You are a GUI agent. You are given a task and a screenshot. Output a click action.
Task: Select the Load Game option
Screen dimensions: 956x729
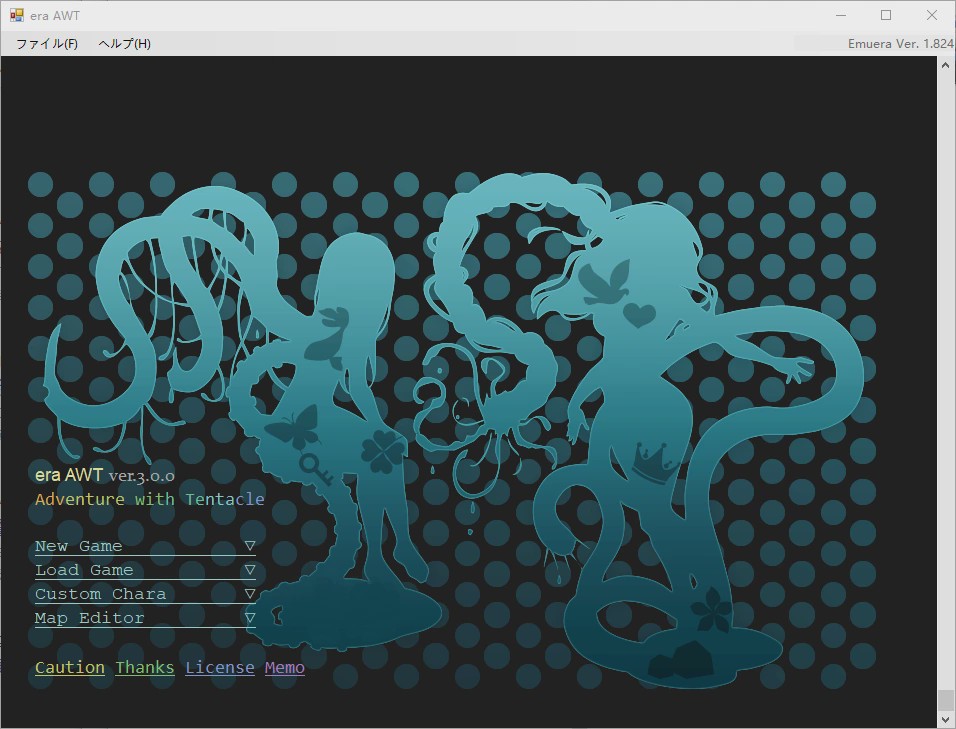84,570
